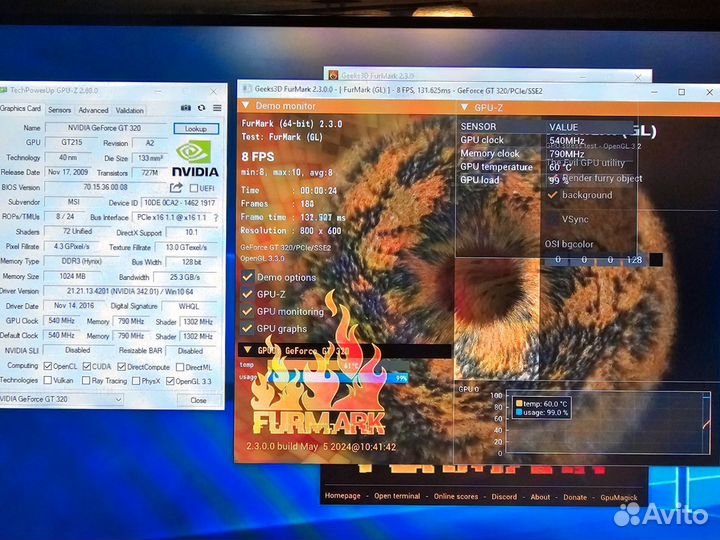The height and width of the screenshot is (540, 720).
Task: Click the BIOS export share icon
Action: [x=176, y=187]
